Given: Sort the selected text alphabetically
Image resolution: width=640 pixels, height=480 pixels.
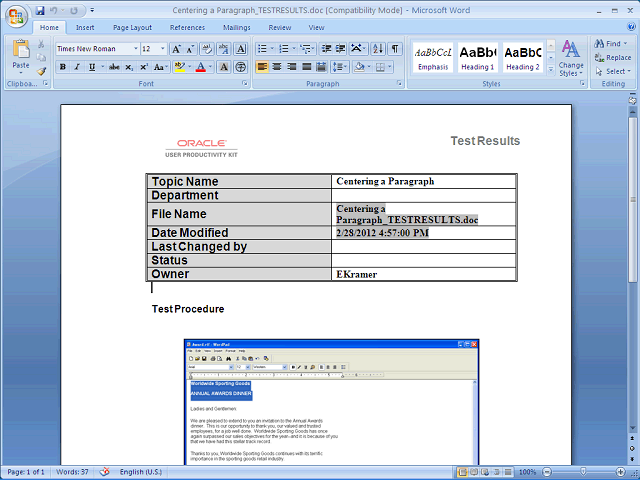Looking at the screenshot, I should (378, 49).
